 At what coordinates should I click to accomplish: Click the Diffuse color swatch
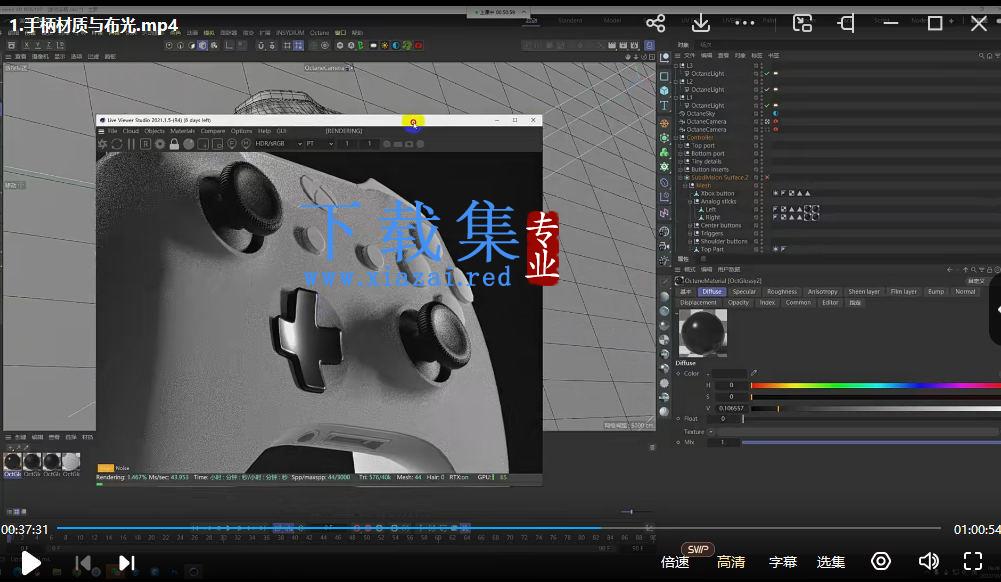(730, 373)
